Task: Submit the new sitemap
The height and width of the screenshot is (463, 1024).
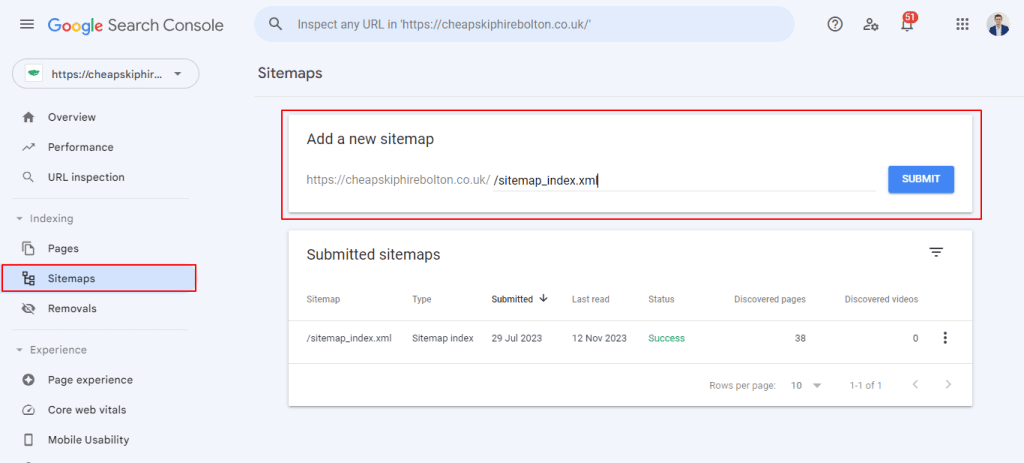Action: point(921,179)
